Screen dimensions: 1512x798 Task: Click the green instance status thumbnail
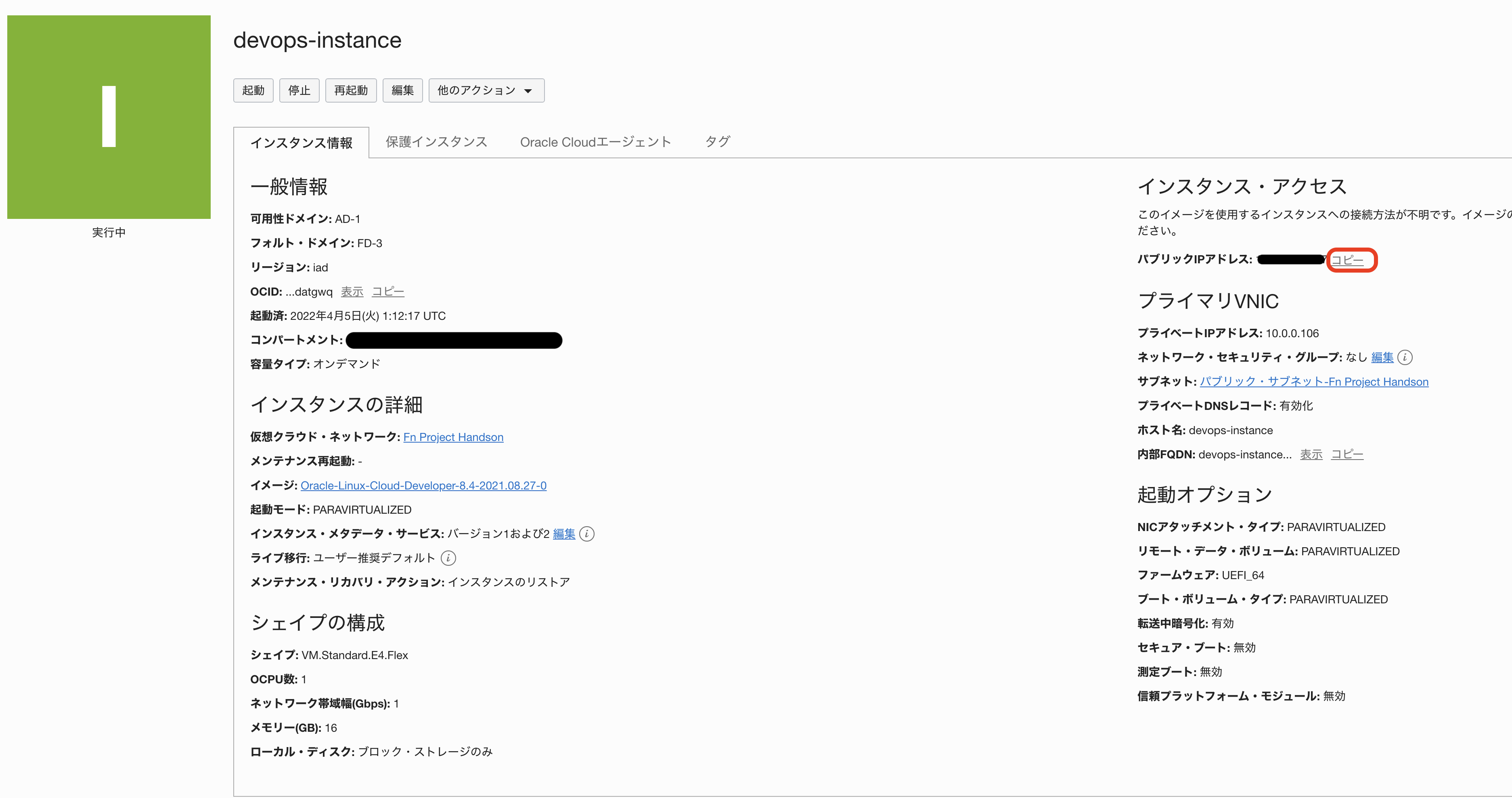click(x=109, y=117)
